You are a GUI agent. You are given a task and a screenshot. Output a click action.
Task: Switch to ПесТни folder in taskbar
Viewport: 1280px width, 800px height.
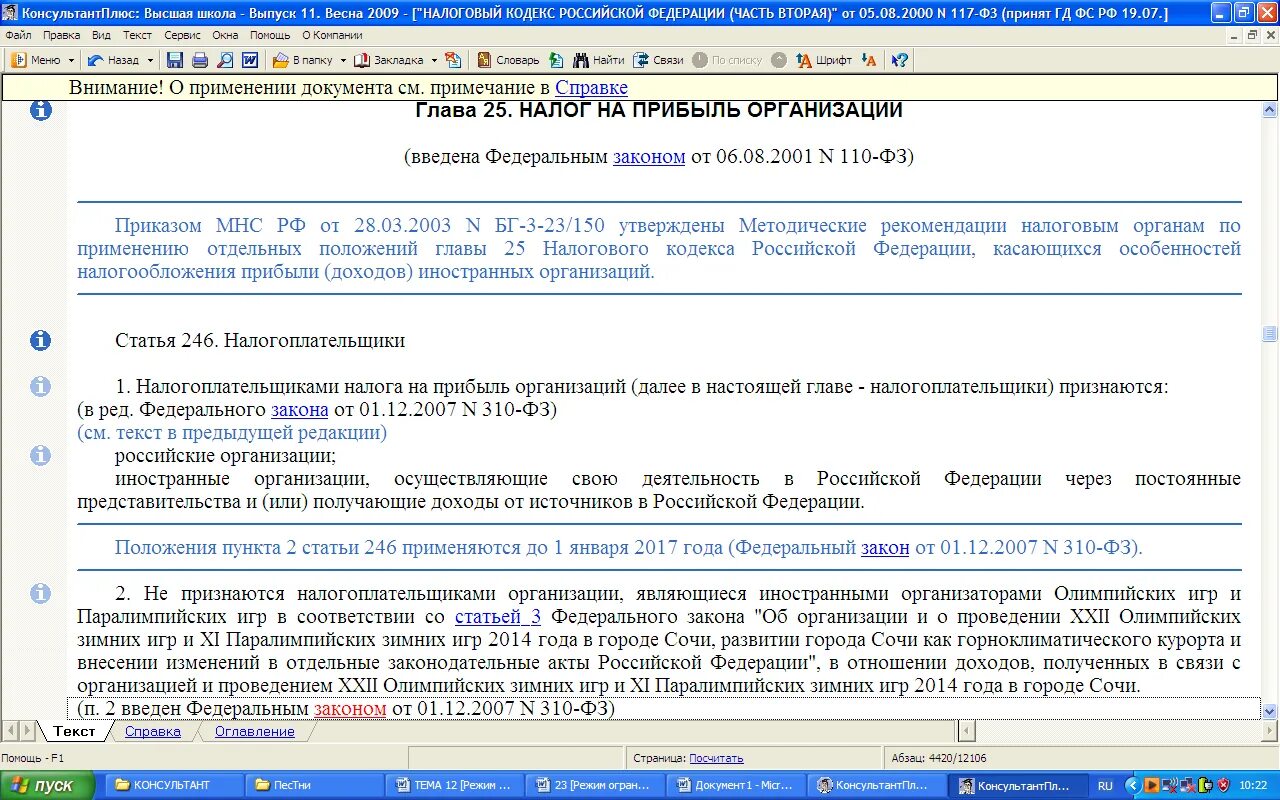tap(312, 785)
